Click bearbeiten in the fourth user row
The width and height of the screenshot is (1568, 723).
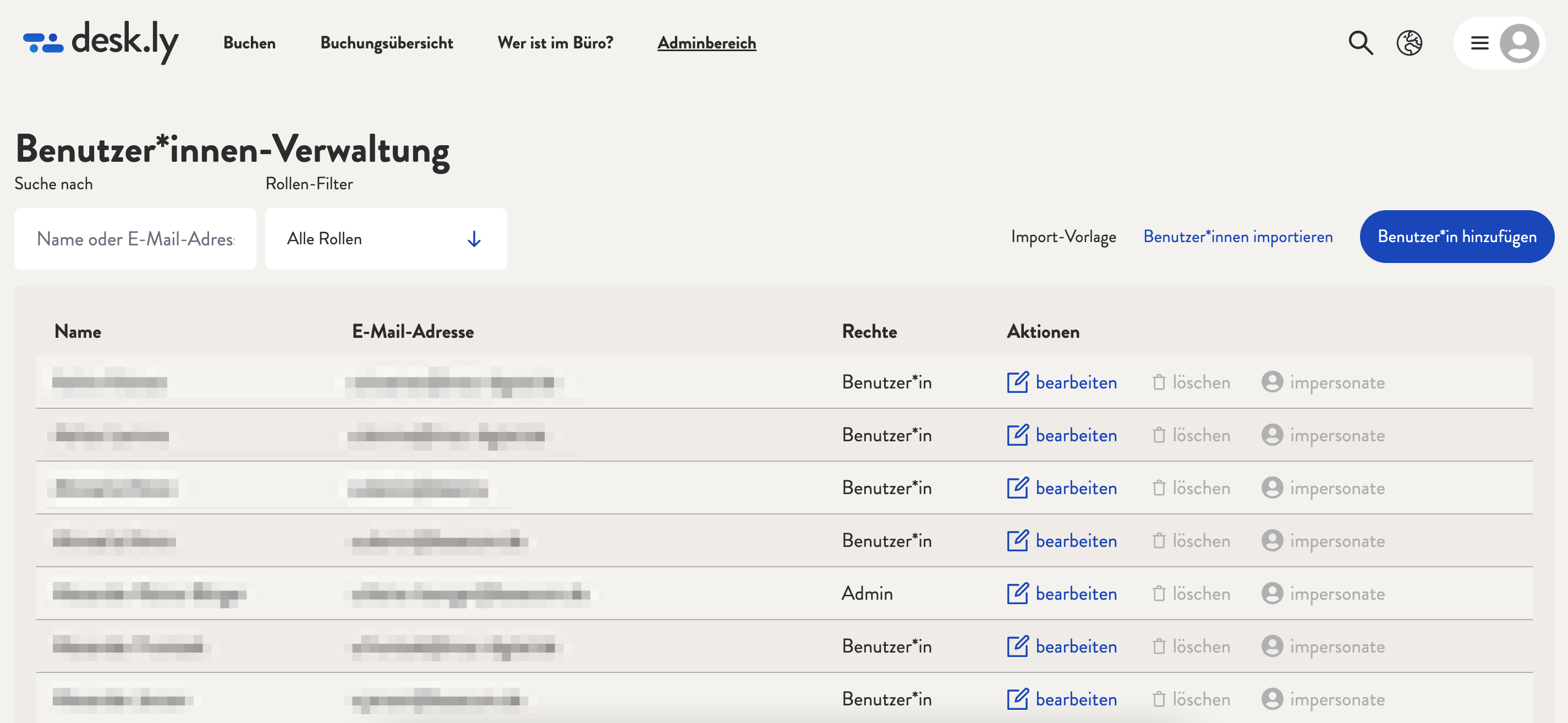[x=1076, y=540]
